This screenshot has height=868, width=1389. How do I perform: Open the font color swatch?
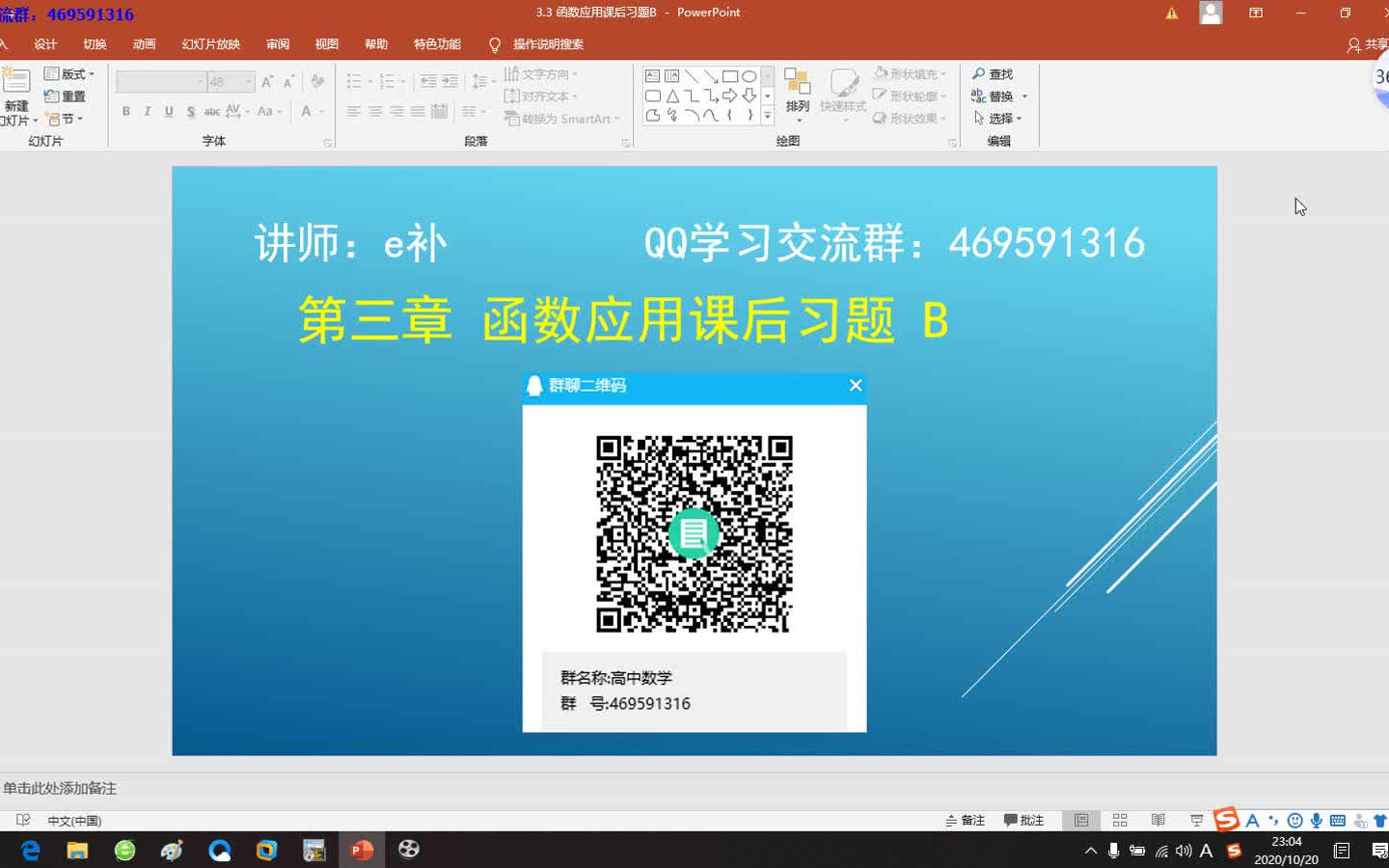coord(307,112)
